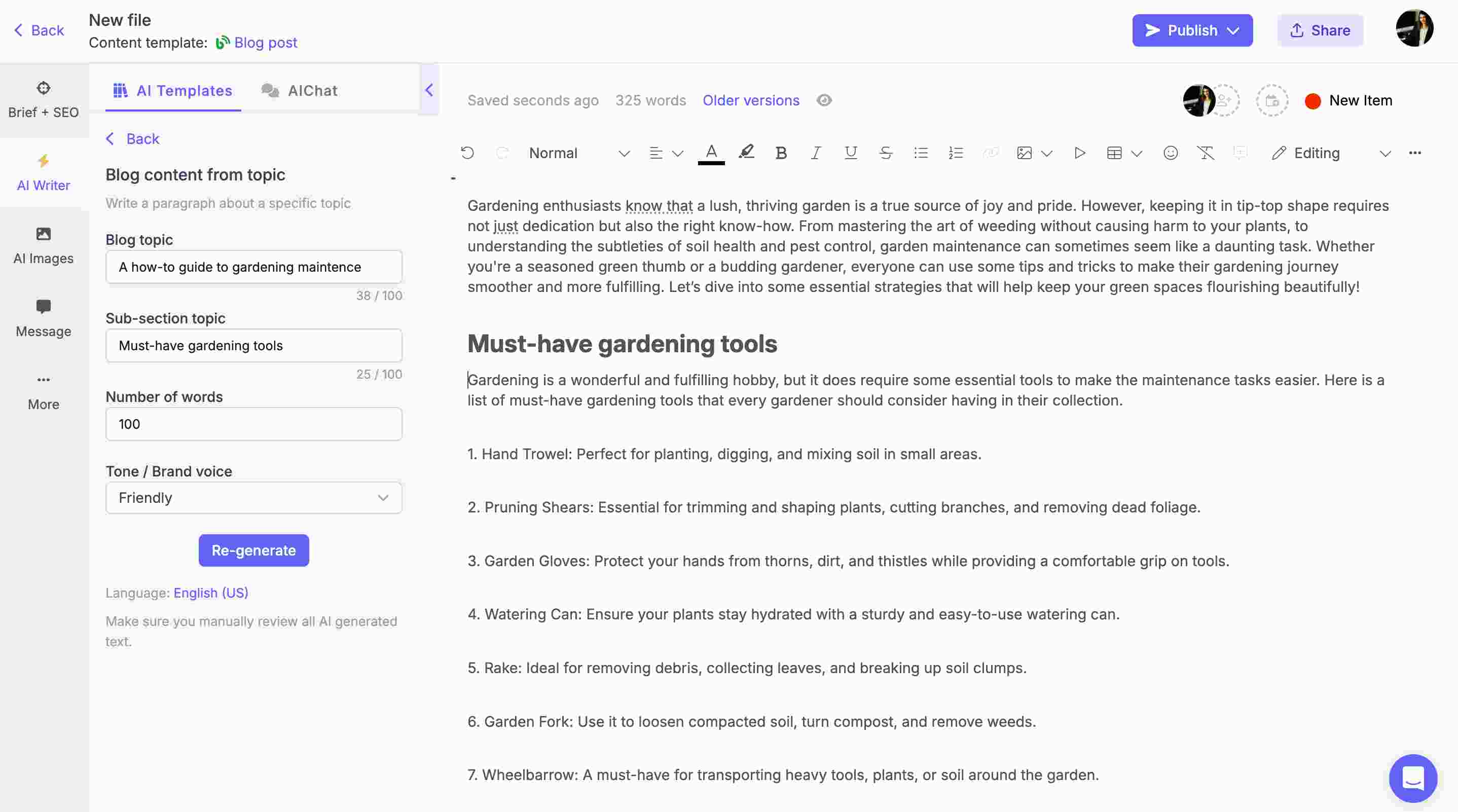
Task: Open Brief + SEO panel
Action: pyautogui.click(x=44, y=100)
